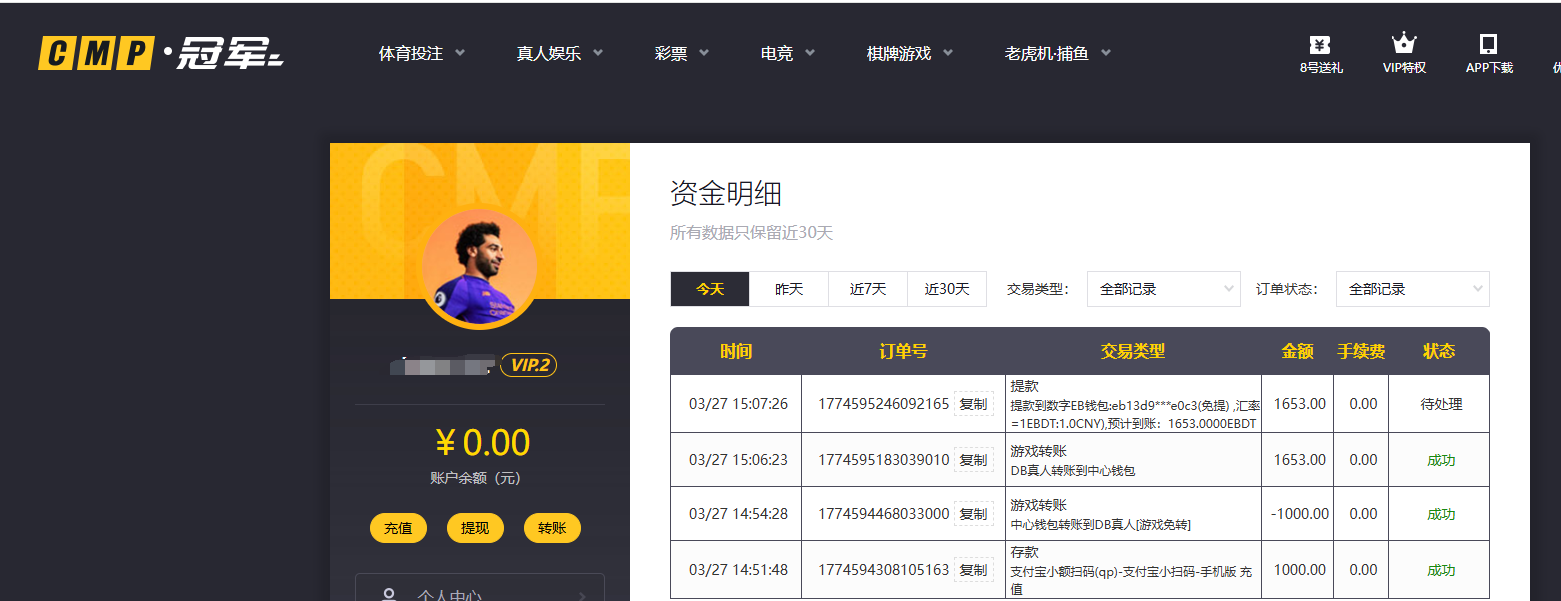
Task: Click the VIP特权 crown icon
Action: (1404, 44)
